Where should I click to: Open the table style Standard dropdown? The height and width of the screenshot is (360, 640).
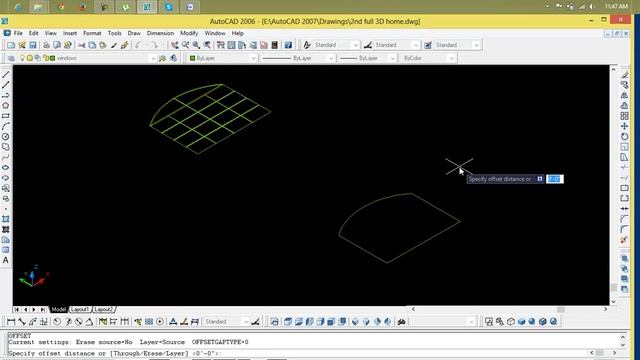[x=457, y=45]
